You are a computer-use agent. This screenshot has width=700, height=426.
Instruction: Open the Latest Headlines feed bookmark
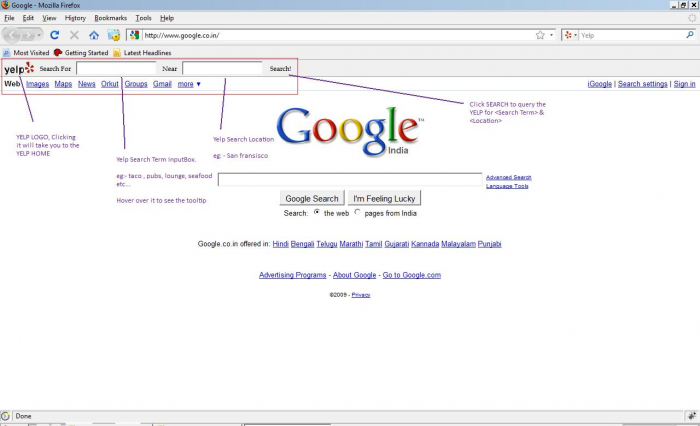click(142, 53)
